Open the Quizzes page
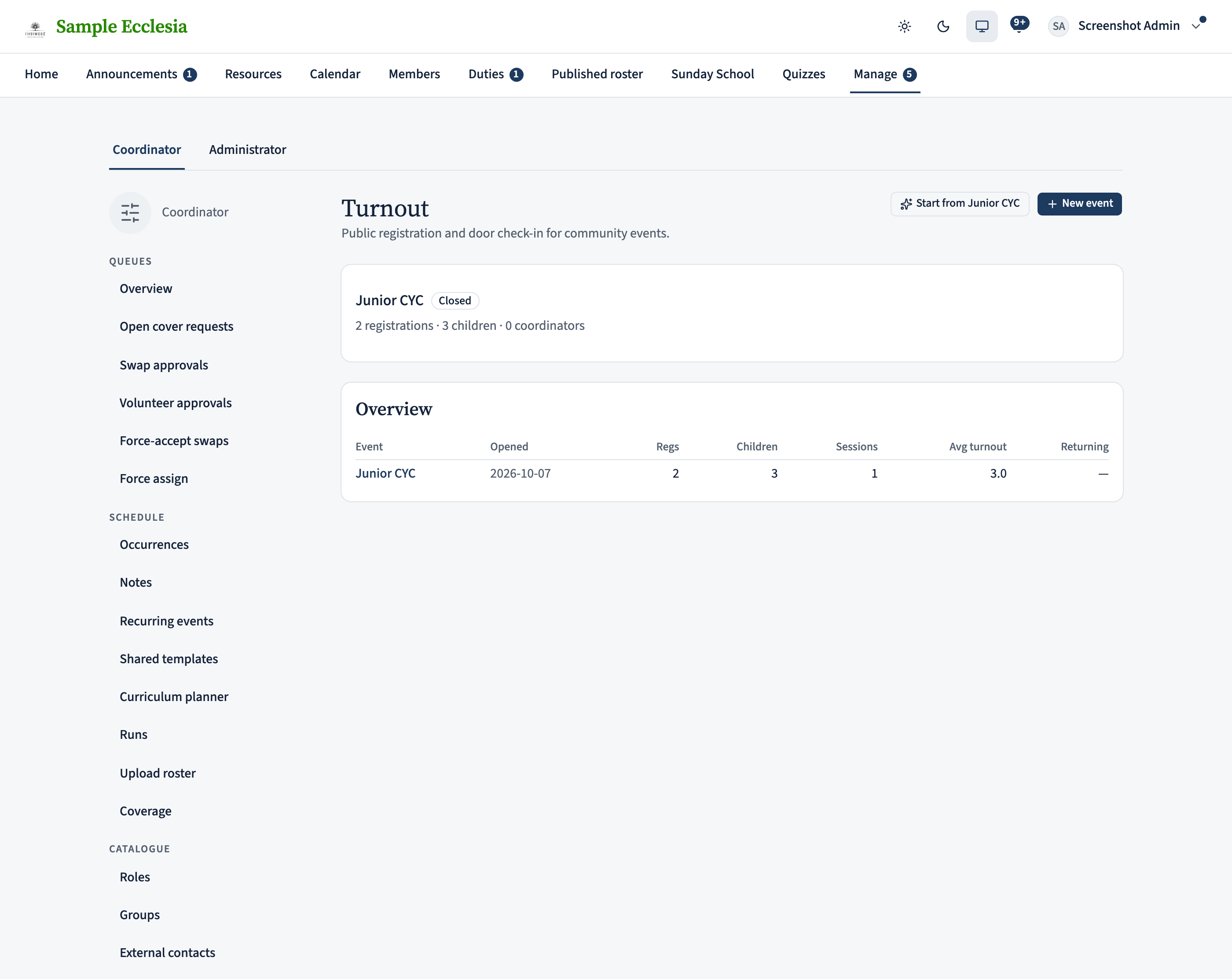 click(x=803, y=74)
